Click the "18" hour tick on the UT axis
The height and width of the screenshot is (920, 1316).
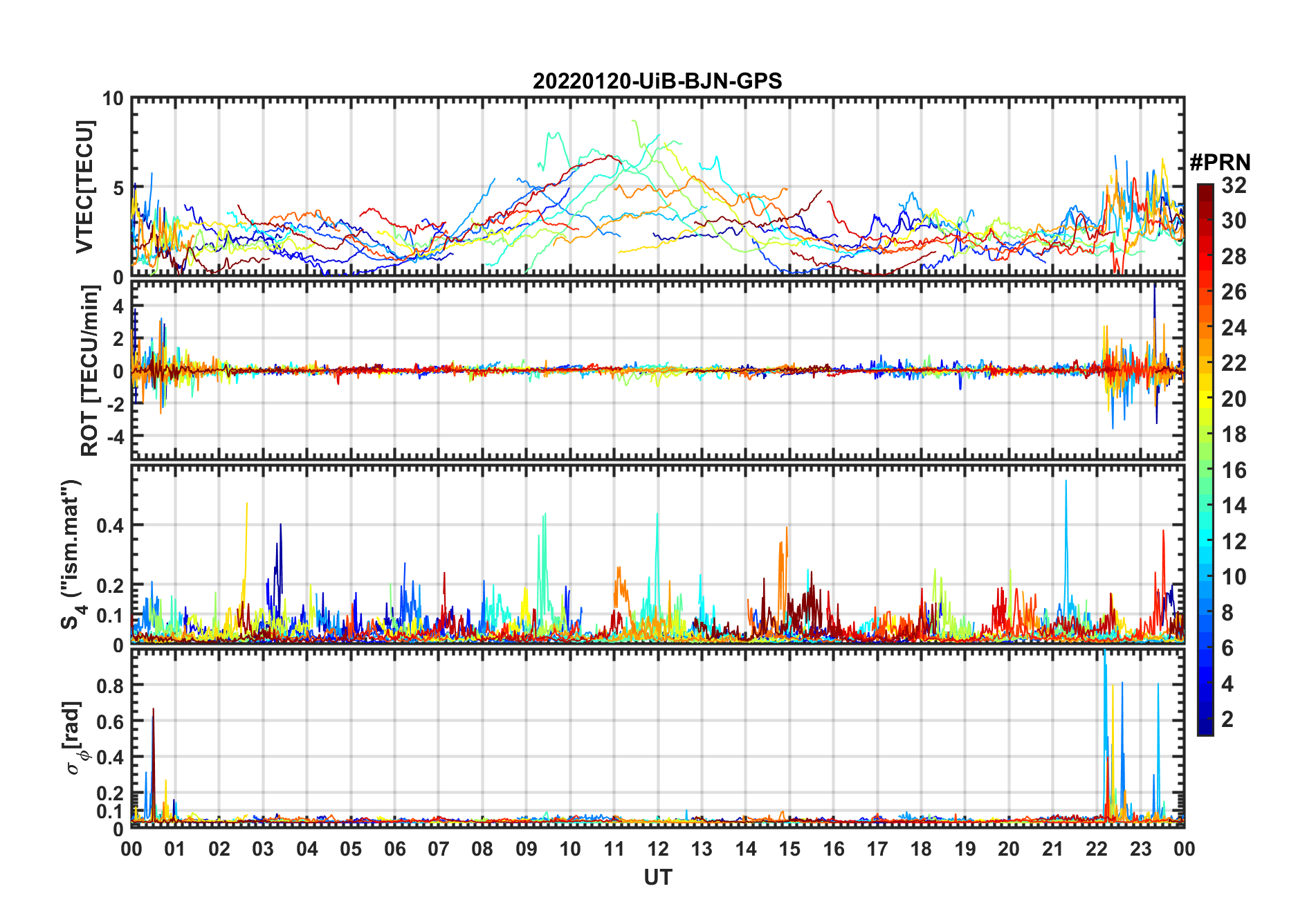coord(921,849)
